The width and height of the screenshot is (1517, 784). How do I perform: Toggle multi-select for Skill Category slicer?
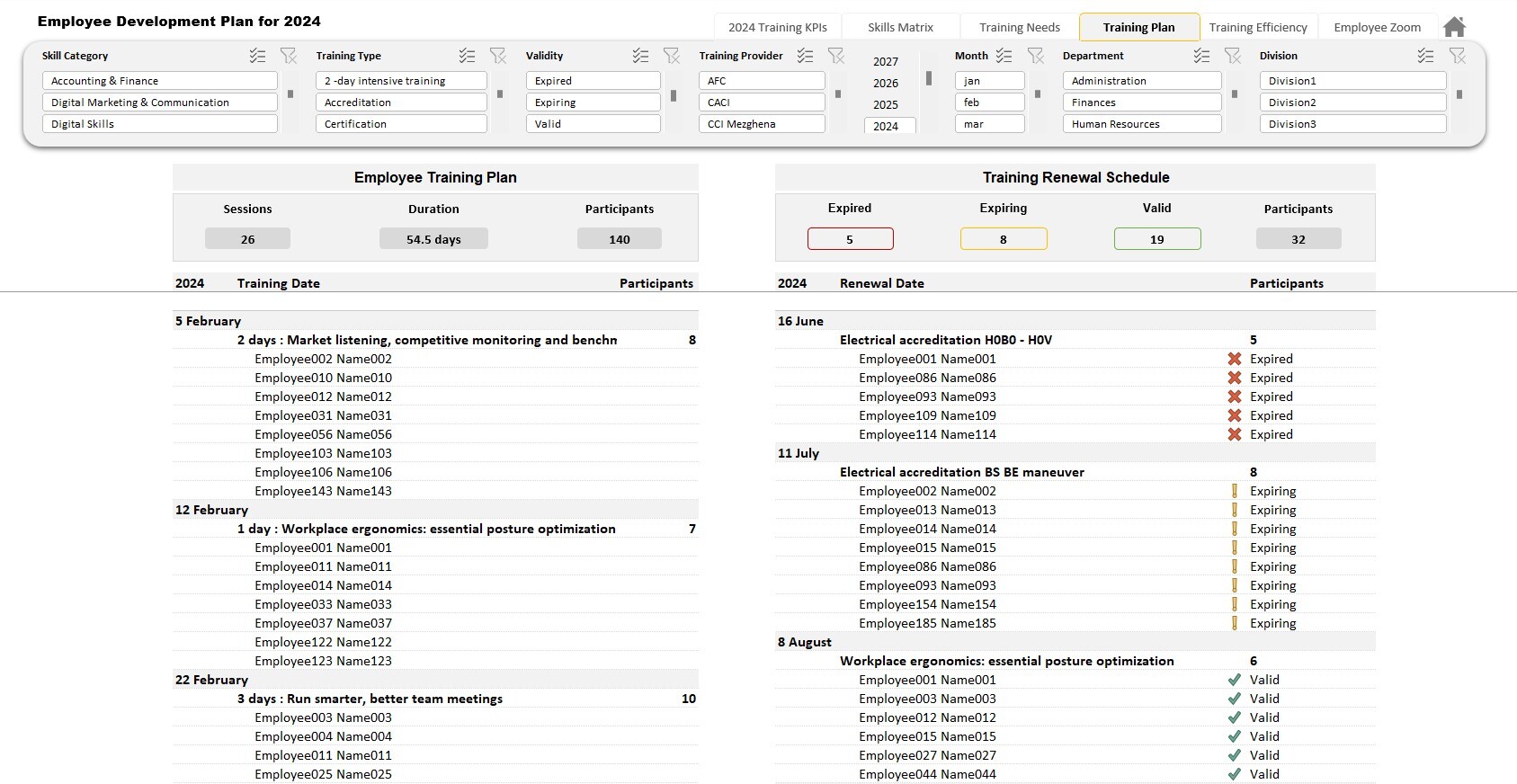257,56
